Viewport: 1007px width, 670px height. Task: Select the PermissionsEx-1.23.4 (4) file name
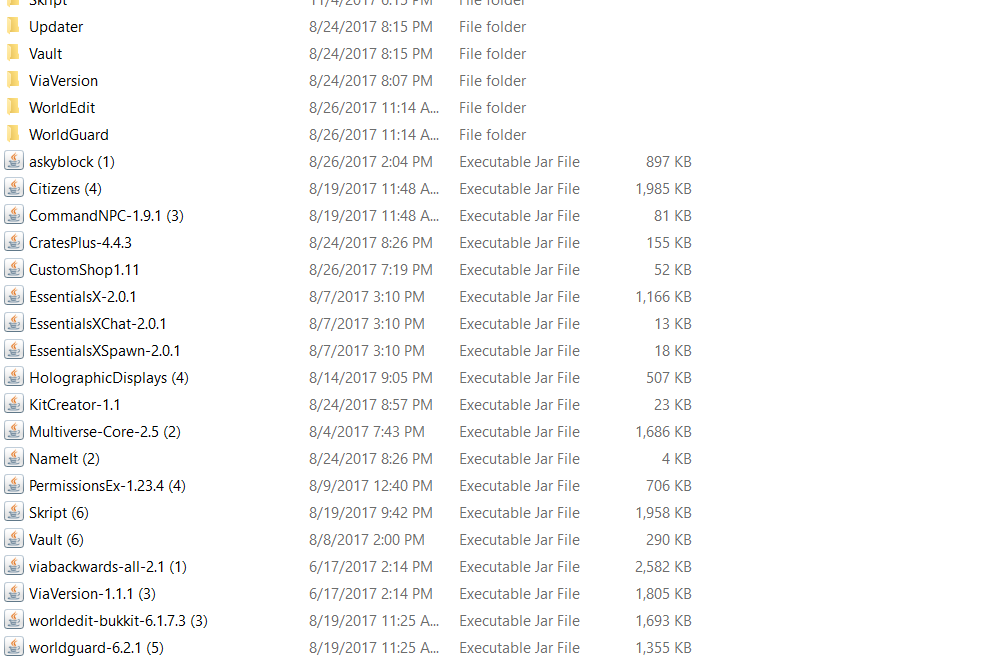pos(107,486)
